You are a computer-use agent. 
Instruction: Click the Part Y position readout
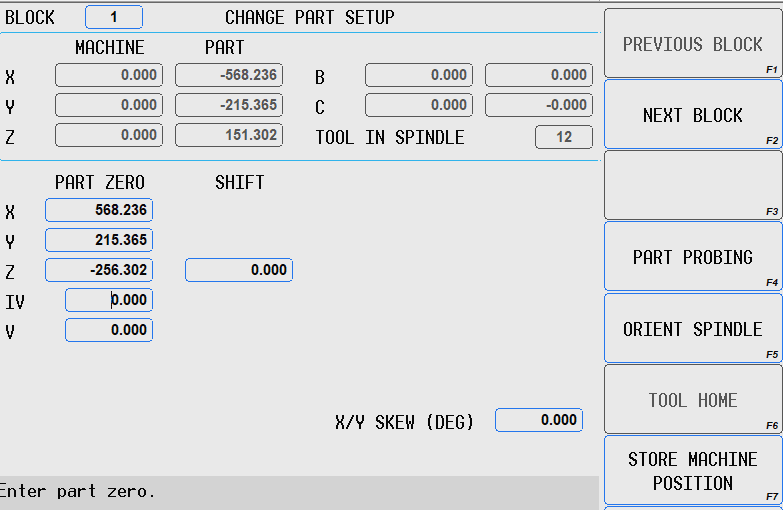(229, 105)
